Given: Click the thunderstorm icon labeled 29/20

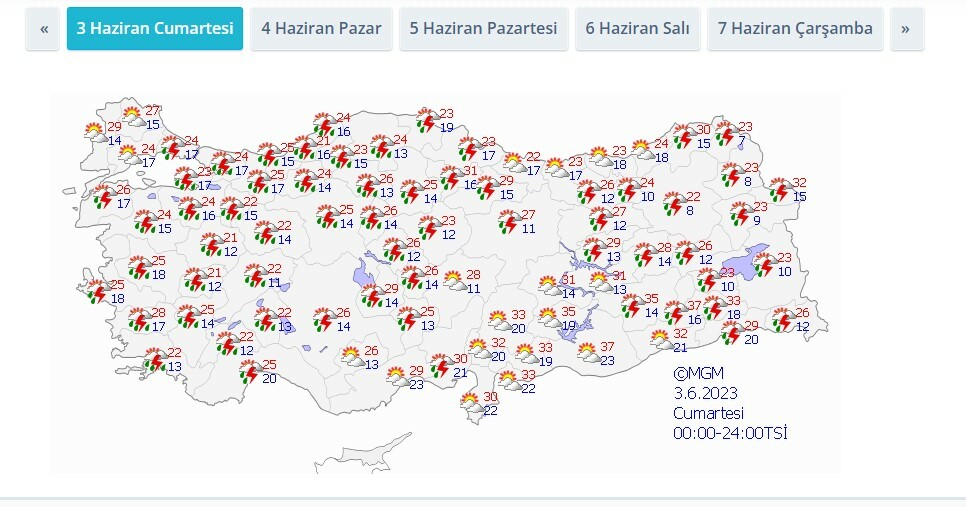Looking at the screenshot, I should pos(732,332).
